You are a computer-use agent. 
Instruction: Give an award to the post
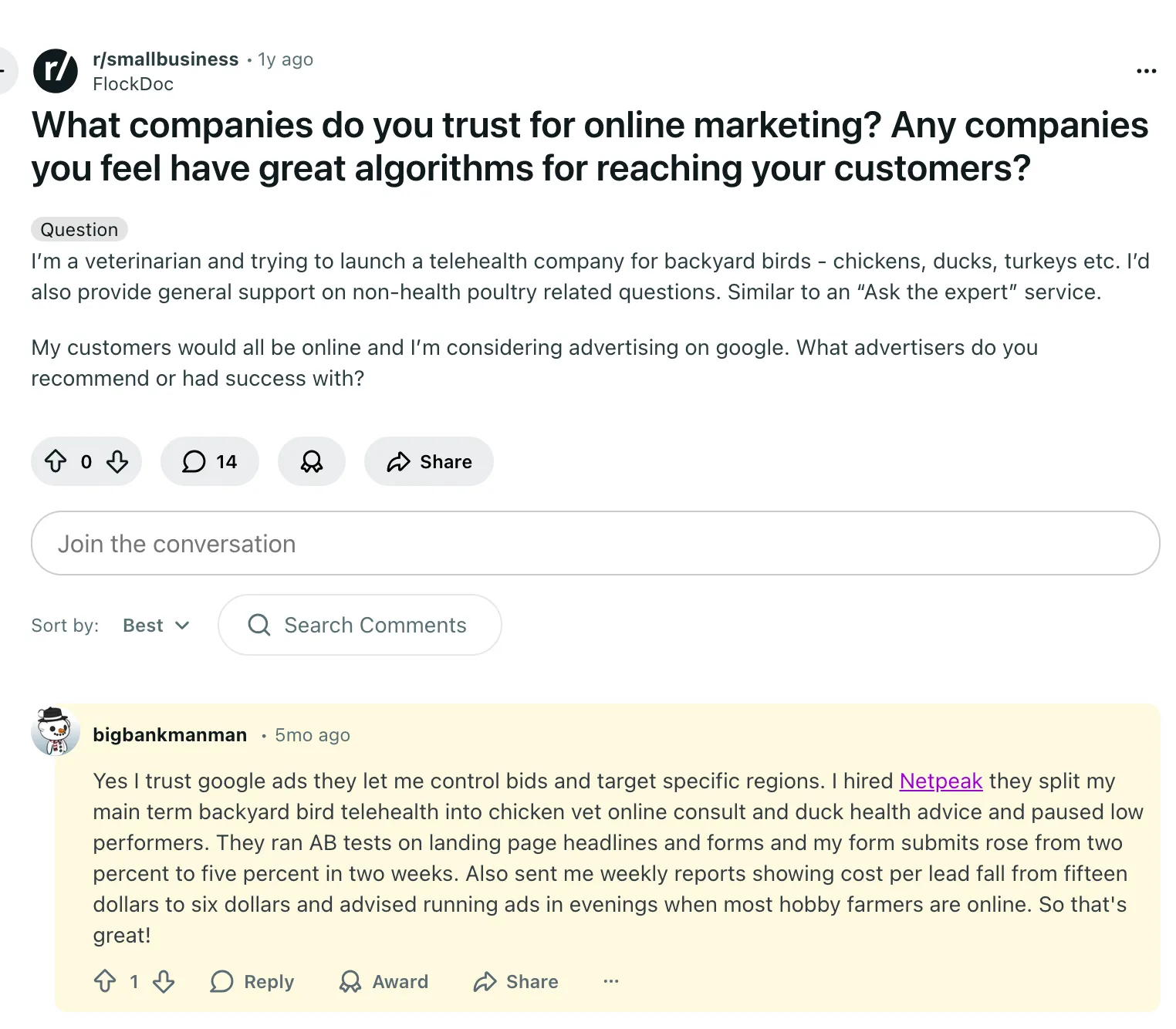pyautogui.click(x=311, y=461)
